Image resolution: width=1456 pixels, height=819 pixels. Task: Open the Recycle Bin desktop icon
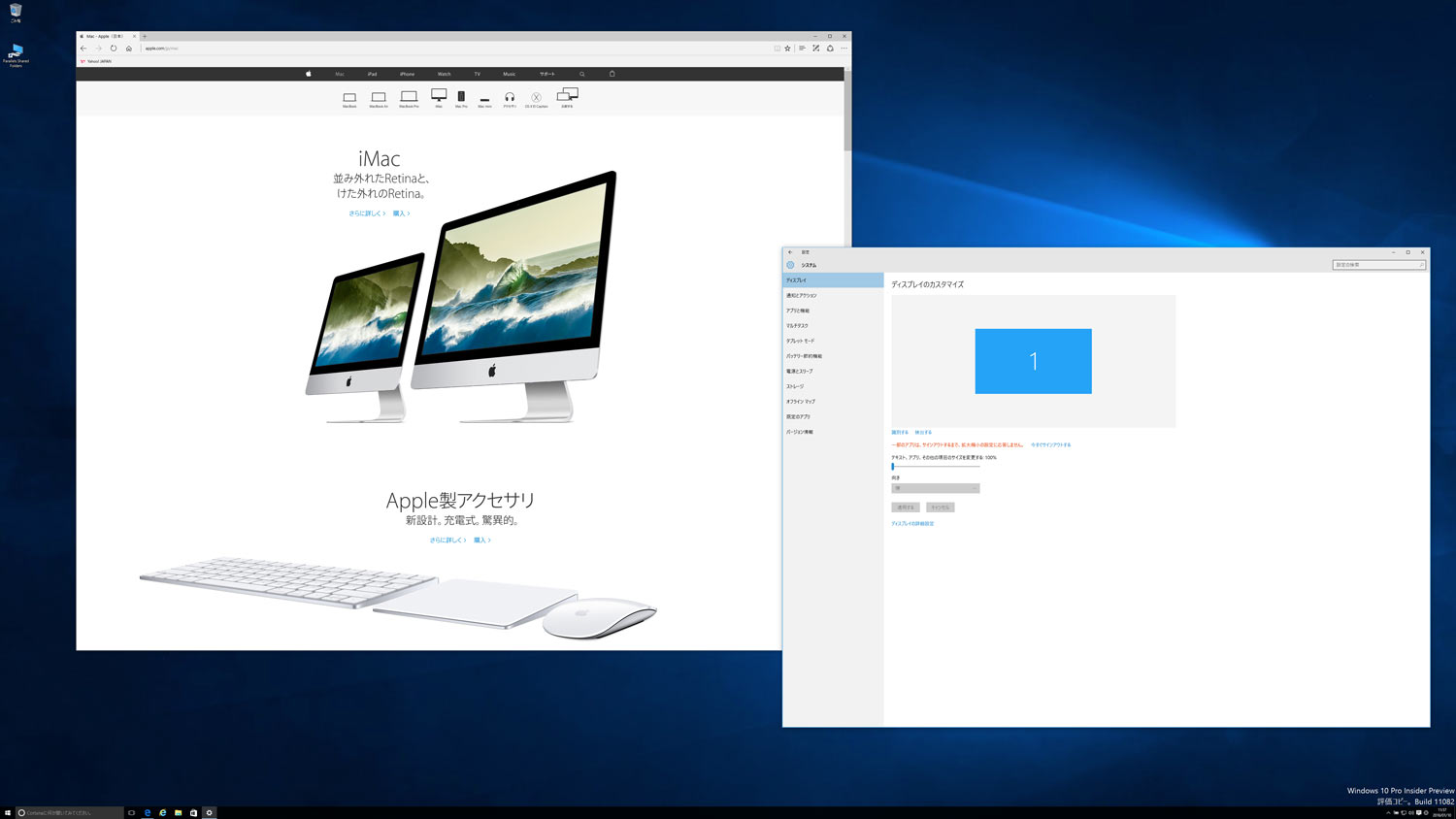16,14
